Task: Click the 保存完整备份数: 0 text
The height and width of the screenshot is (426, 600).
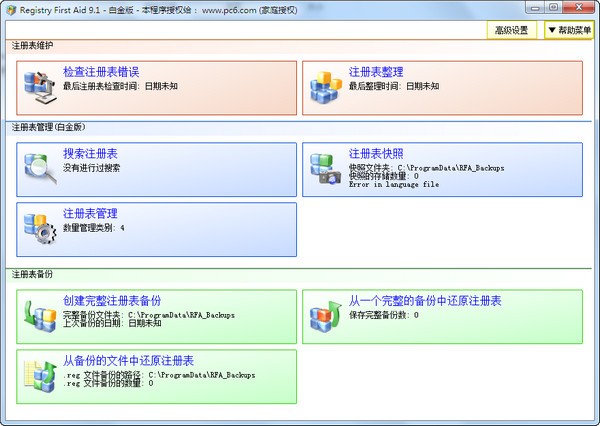Action: click(383, 315)
